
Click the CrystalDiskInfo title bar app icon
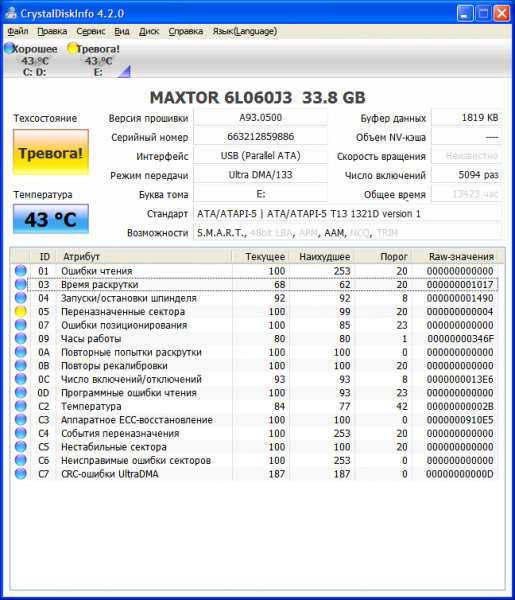pyautogui.click(x=11, y=13)
